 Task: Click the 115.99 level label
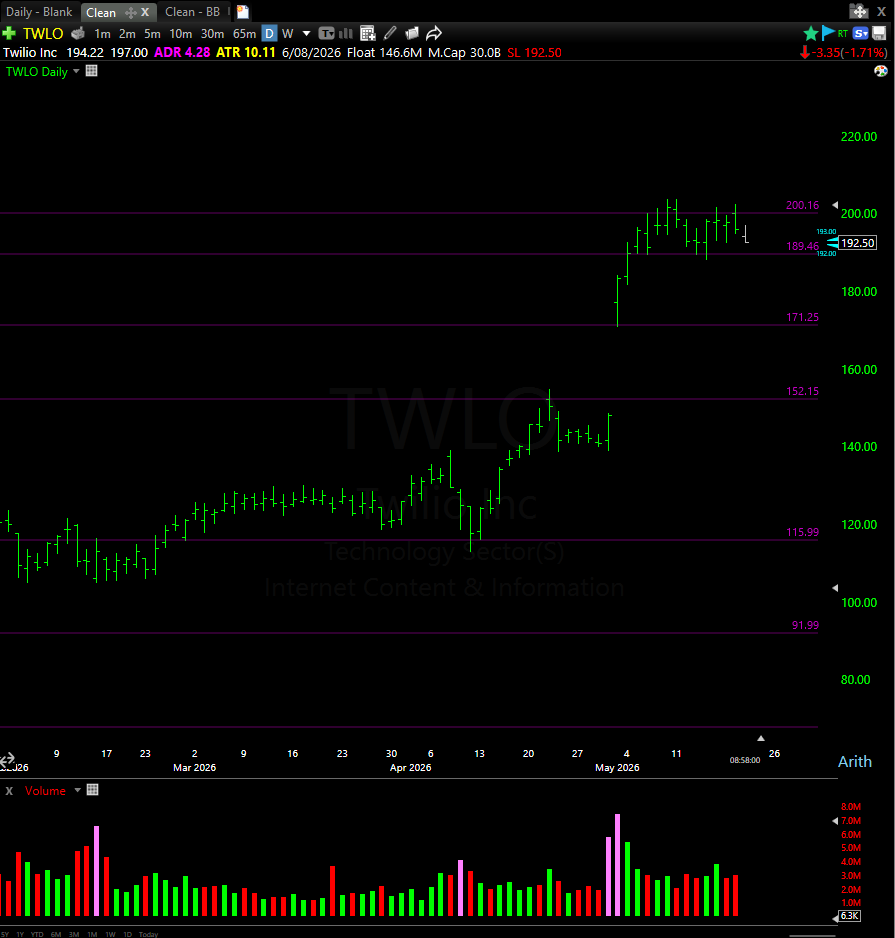pos(802,532)
